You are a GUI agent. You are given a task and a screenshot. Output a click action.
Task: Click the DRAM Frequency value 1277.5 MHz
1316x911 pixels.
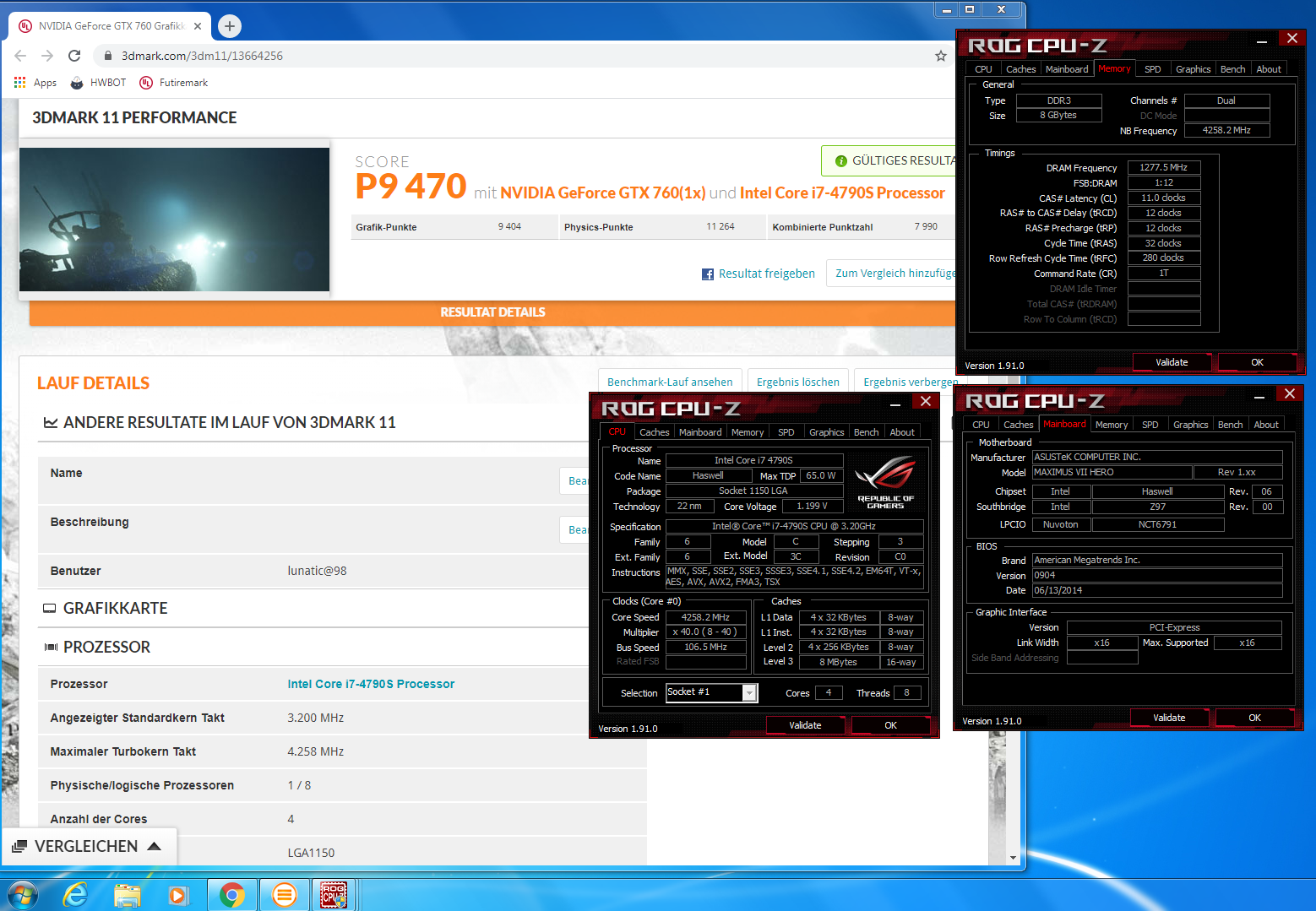pyautogui.click(x=1164, y=167)
